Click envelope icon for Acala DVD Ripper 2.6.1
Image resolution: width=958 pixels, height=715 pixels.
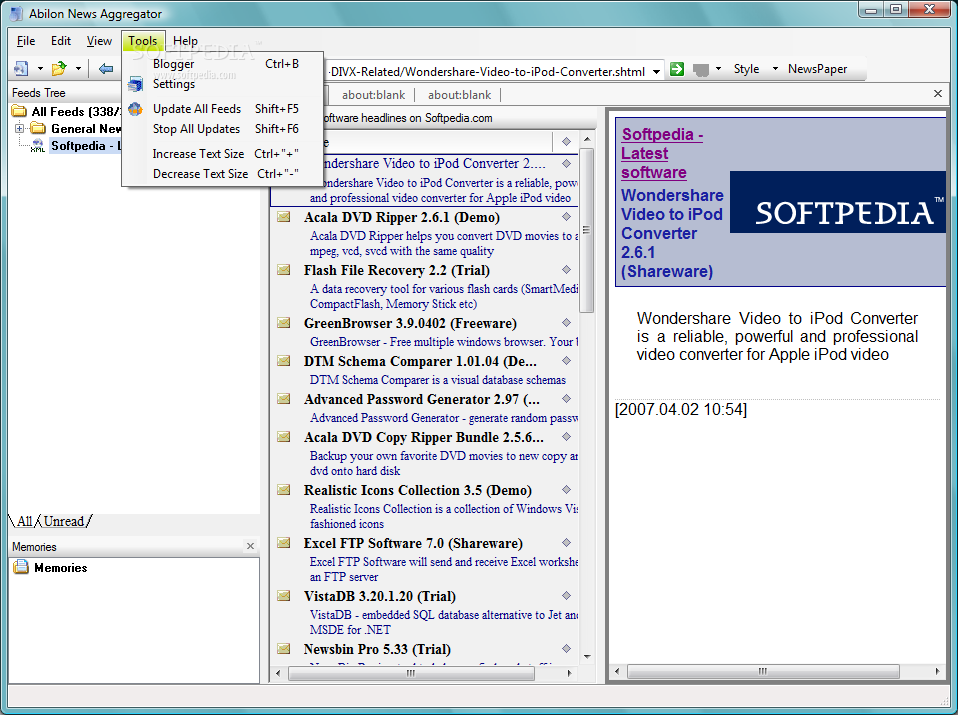point(283,216)
